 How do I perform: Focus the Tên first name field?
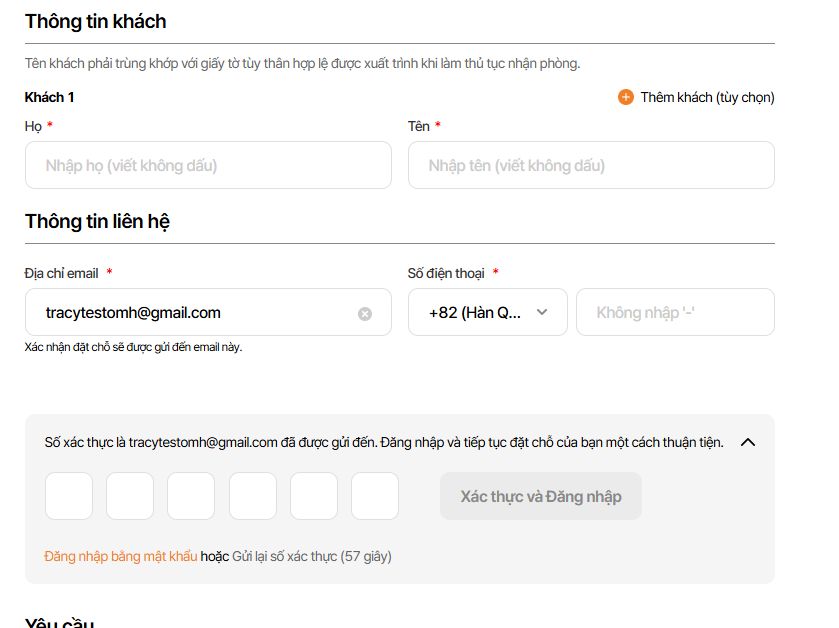coord(591,165)
